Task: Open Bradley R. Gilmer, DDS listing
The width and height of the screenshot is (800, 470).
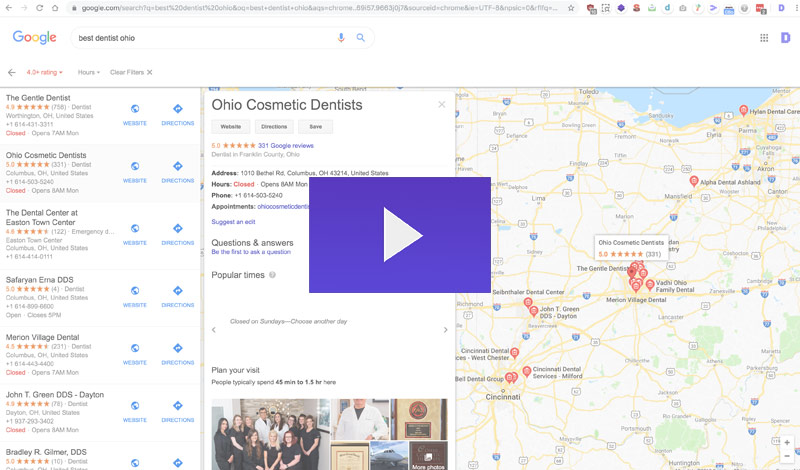Action: tap(46, 452)
